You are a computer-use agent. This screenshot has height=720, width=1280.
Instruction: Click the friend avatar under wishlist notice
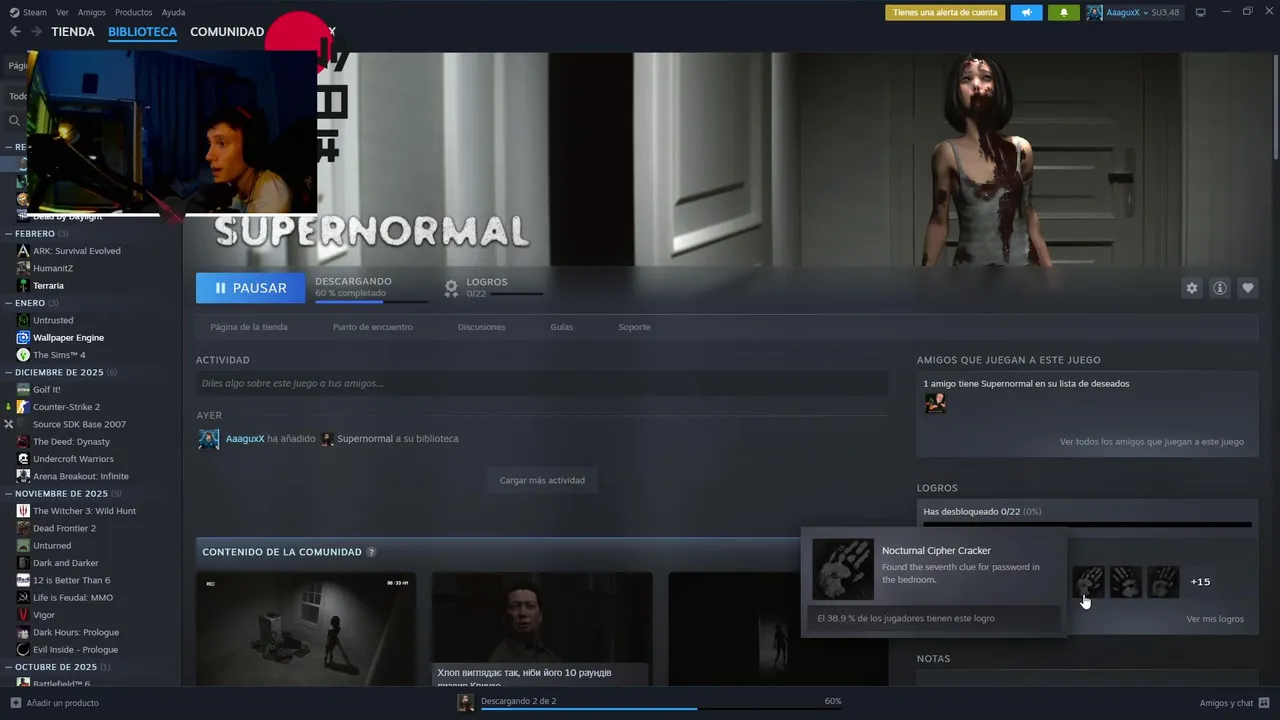(x=935, y=402)
